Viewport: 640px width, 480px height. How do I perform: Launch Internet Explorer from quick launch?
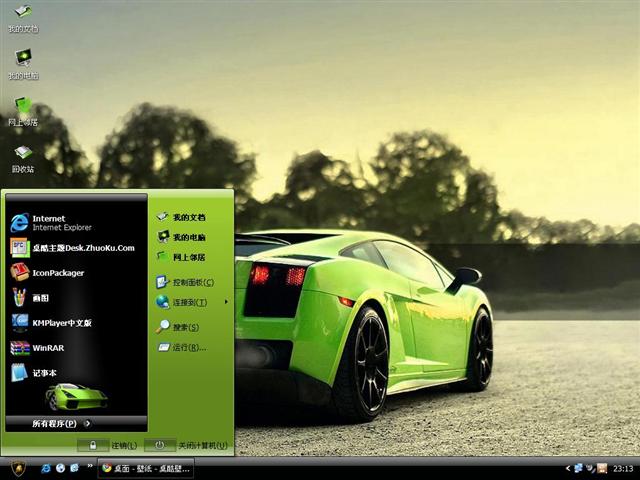(46, 468)
